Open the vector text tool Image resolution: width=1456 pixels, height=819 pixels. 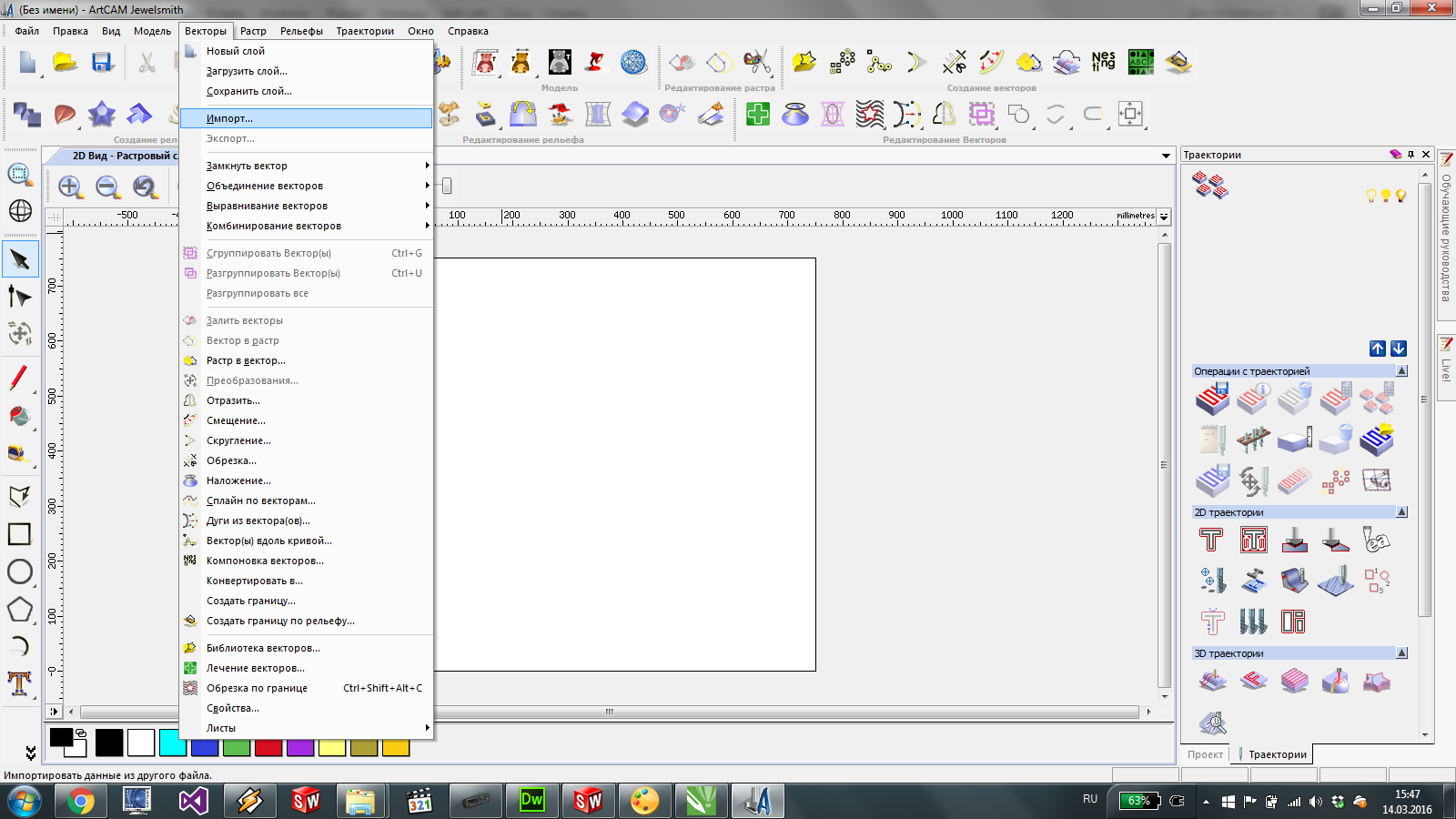[x=20, y=683]
